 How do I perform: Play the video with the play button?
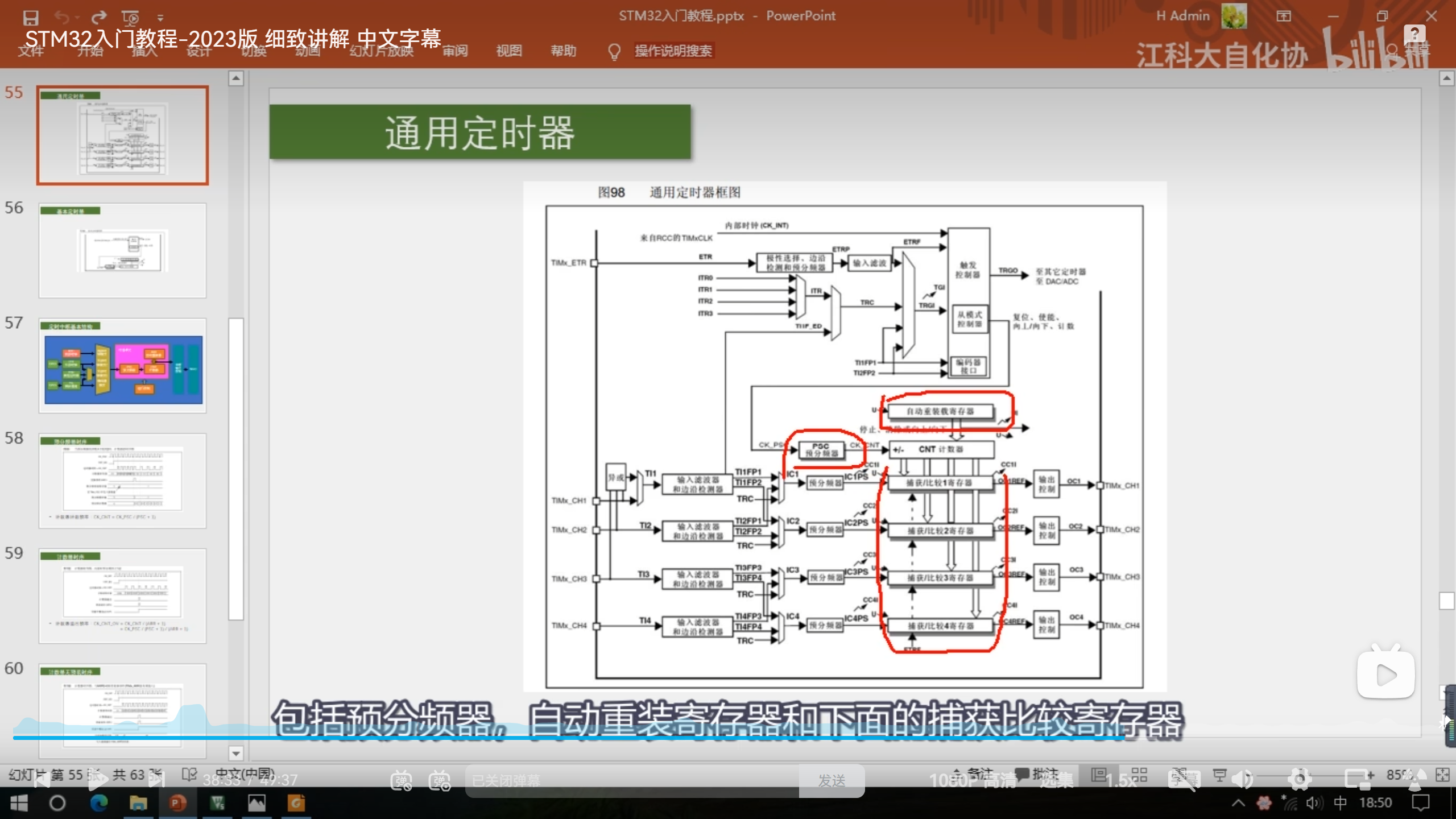coord(98,780)
